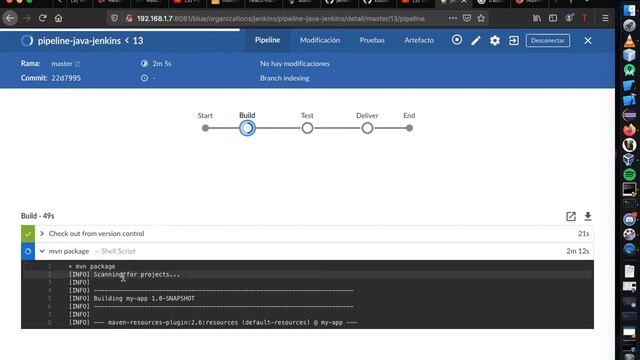
Task: Go to classic Jenkins exit icon
Action: [x=513, y=40]
